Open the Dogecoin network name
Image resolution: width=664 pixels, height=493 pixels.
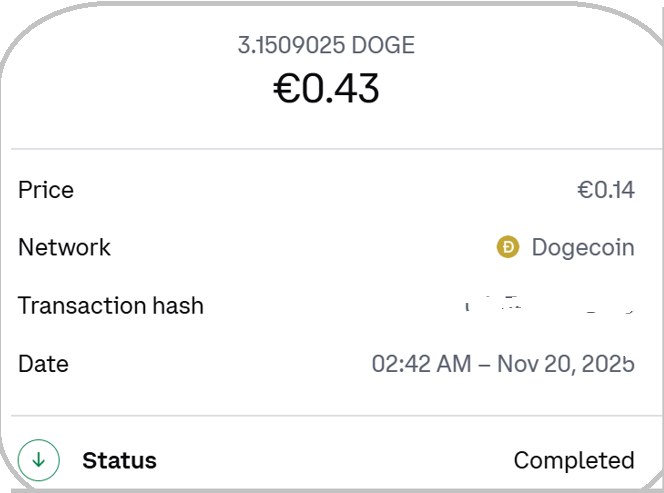pos(583,247)
